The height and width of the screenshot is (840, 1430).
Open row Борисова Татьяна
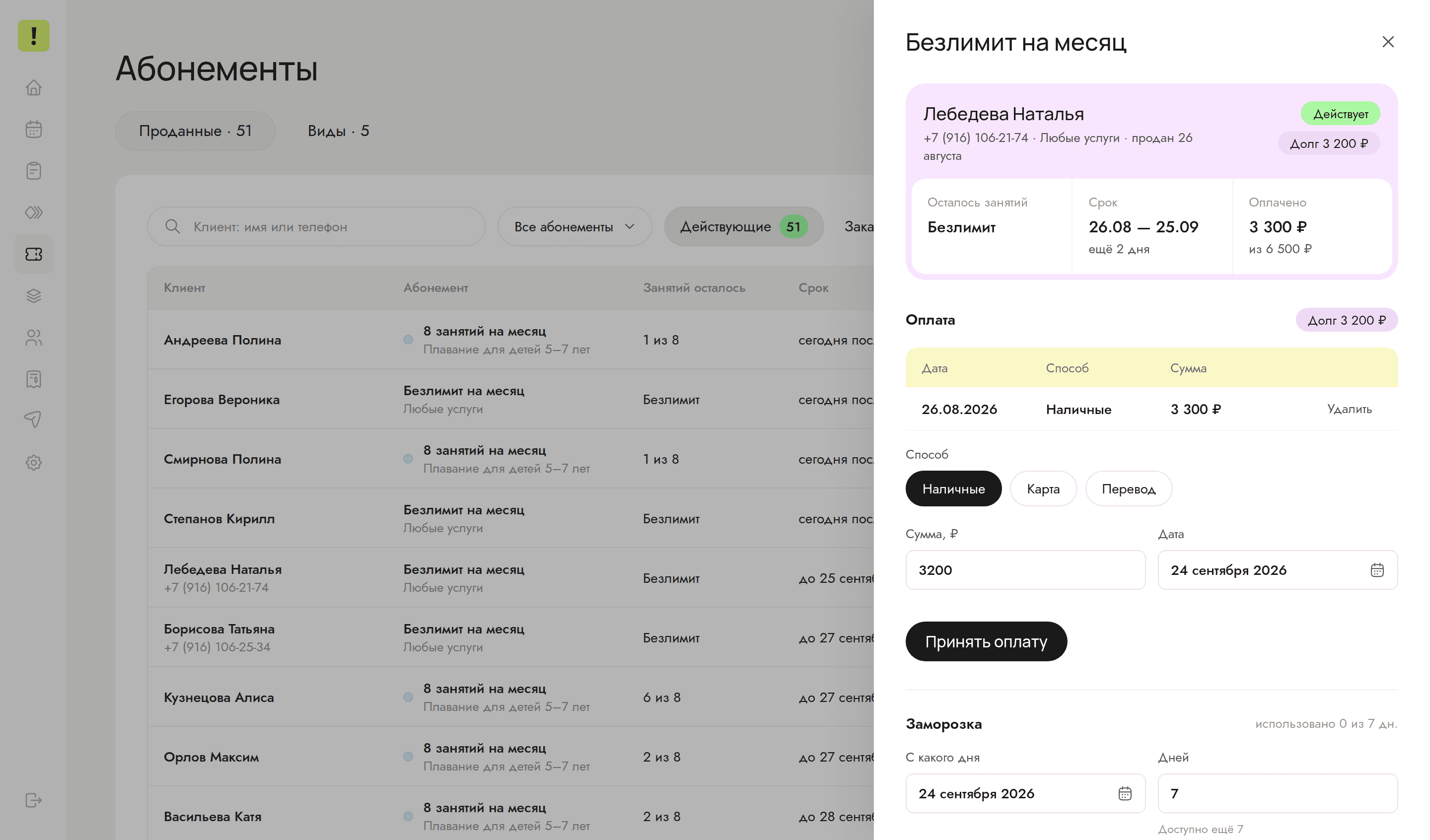(511, 637)
